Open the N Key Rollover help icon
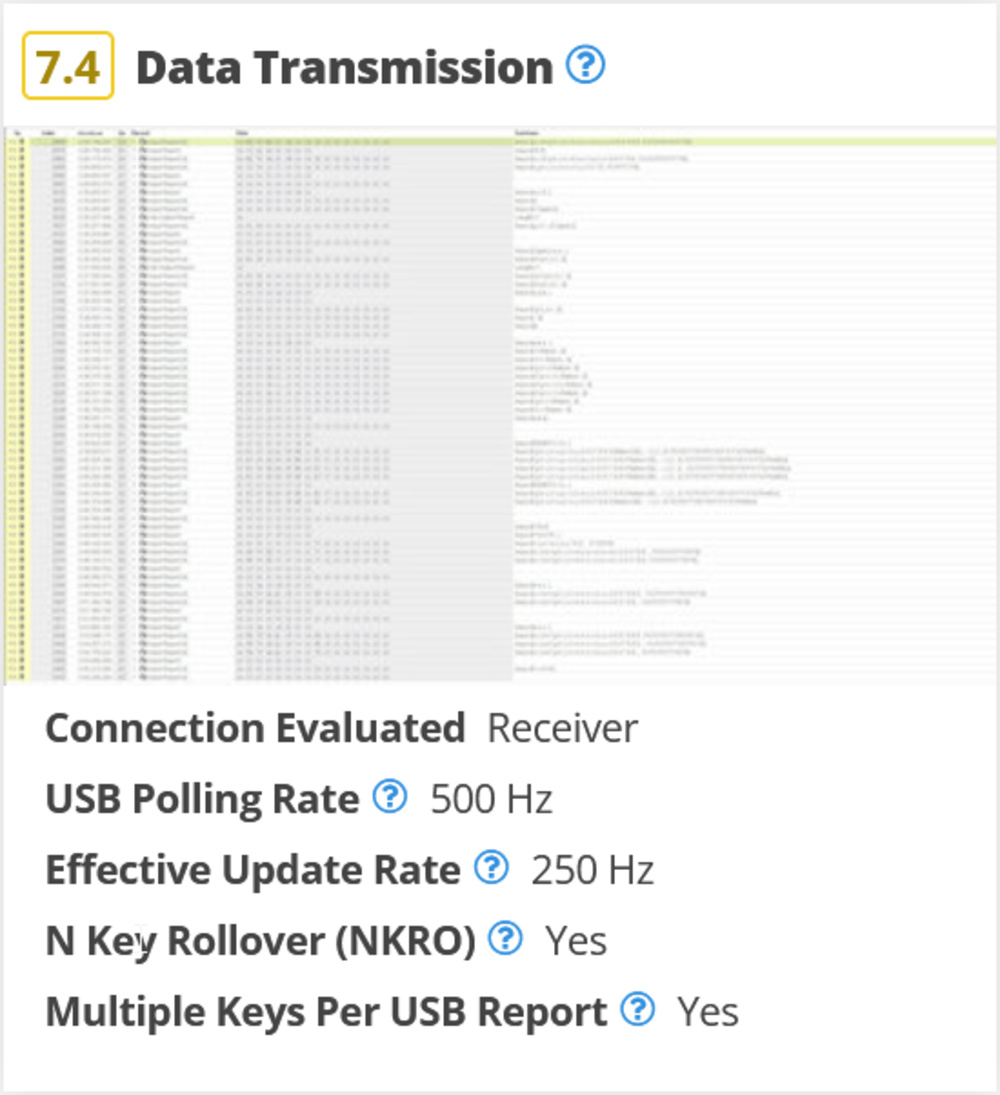1000x1095 pixels. pos(505,938)
